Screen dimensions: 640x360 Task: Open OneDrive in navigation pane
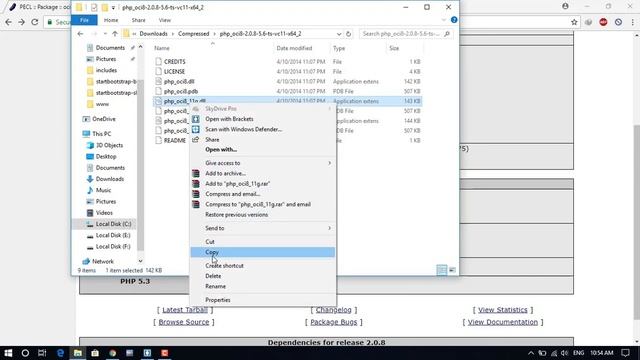pos(104,119)
